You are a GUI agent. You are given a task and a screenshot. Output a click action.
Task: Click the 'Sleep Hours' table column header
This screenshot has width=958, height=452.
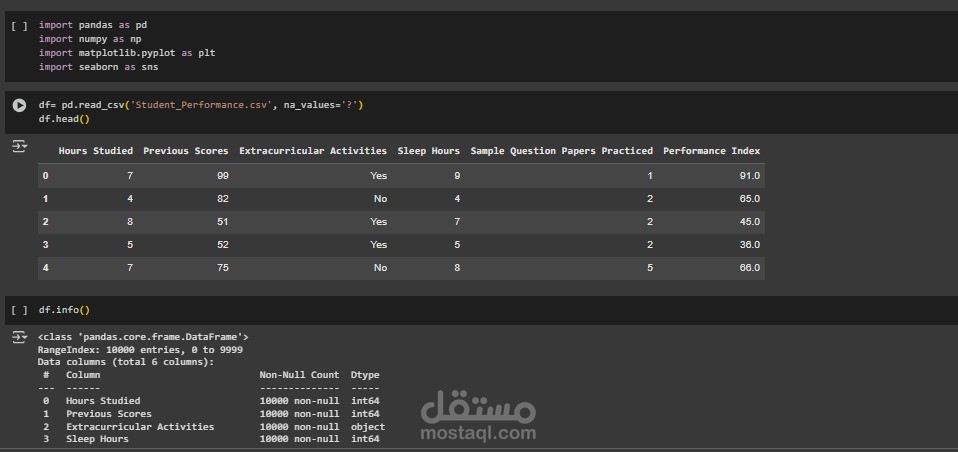tap(428, 151)
